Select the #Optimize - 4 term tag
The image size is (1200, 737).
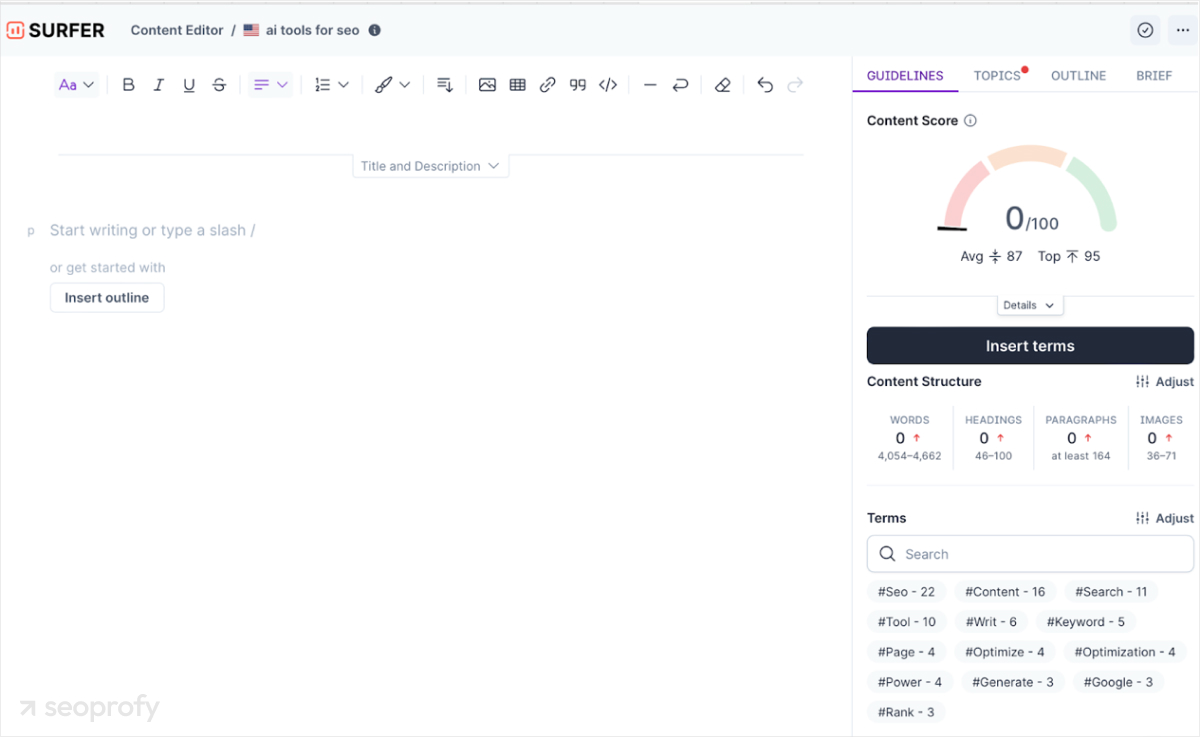click(x=1005, y=652)
